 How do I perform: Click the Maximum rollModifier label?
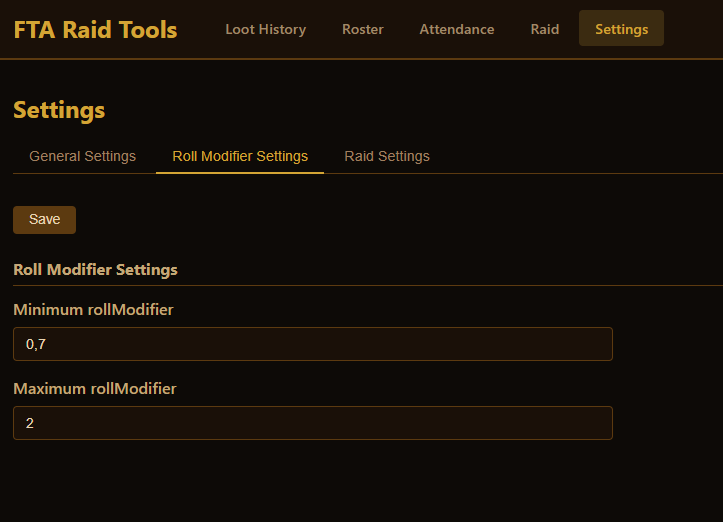click(95, 388)
